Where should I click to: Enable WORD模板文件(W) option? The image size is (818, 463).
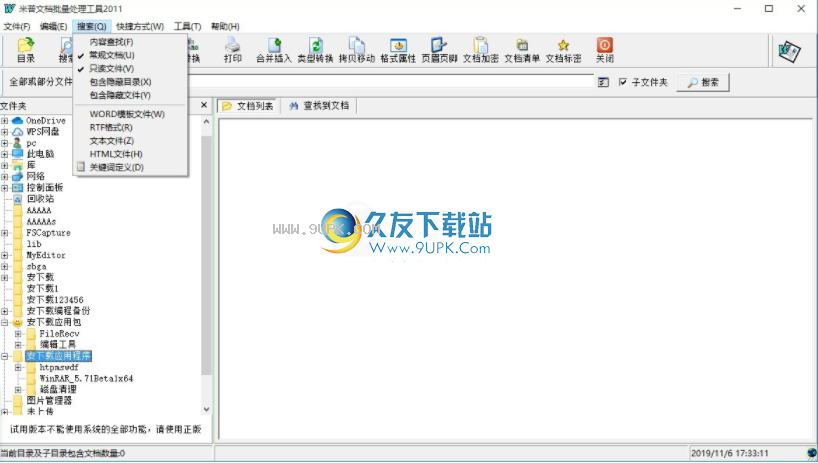tap(127, 114)
